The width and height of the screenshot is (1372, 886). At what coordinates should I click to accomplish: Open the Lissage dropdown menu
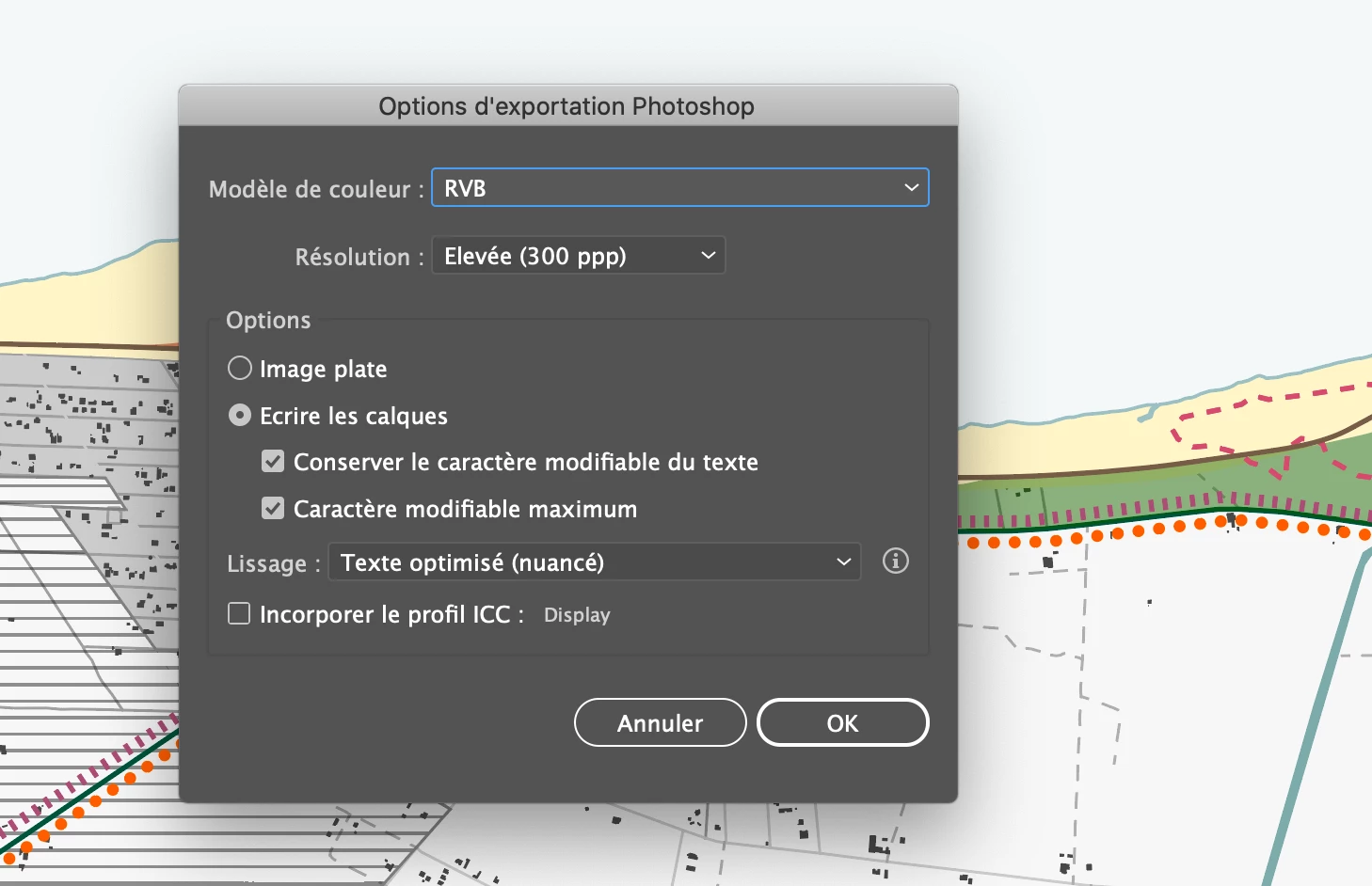pos(594,562)
